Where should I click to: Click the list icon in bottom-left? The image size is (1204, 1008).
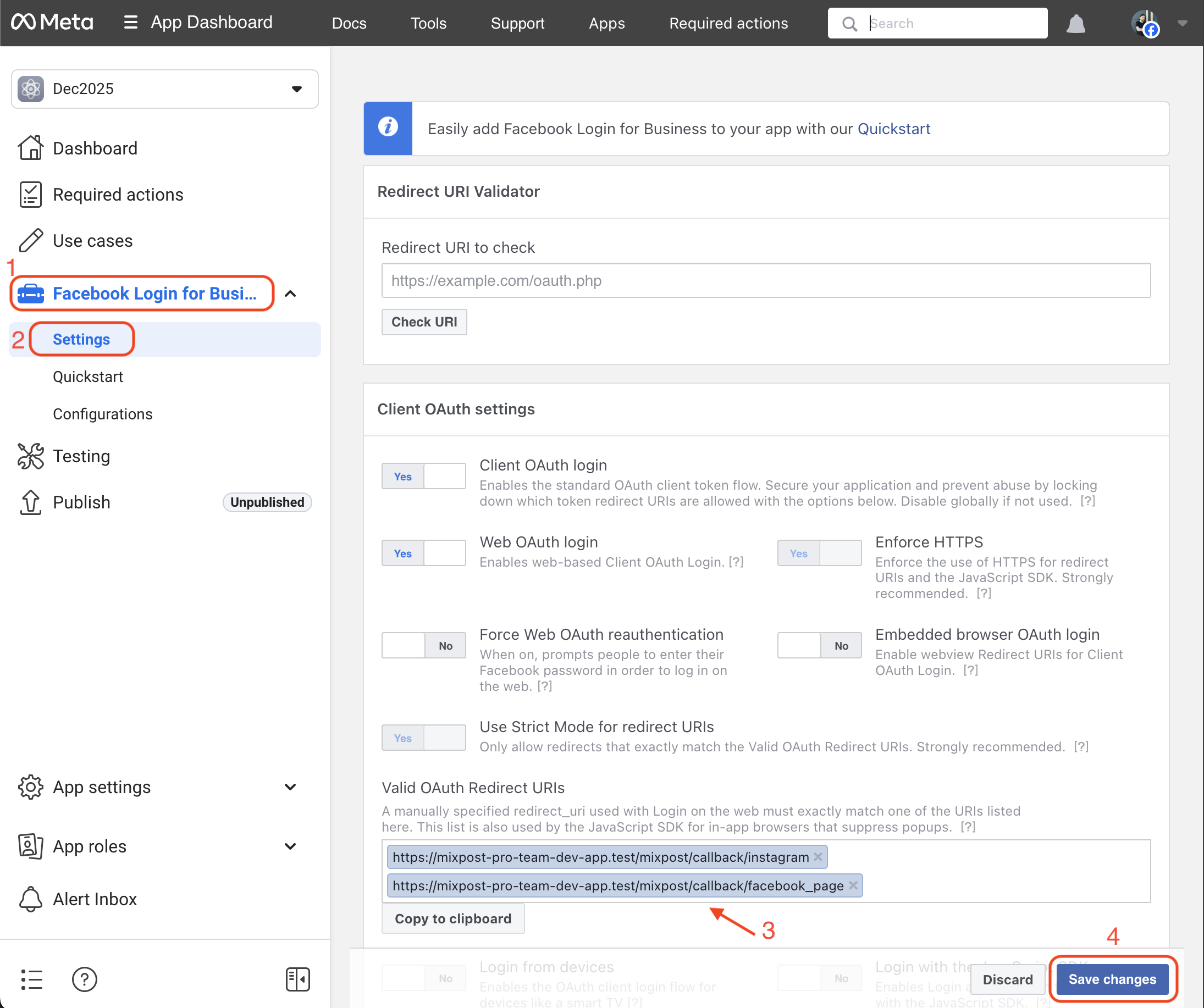point(31,979)
